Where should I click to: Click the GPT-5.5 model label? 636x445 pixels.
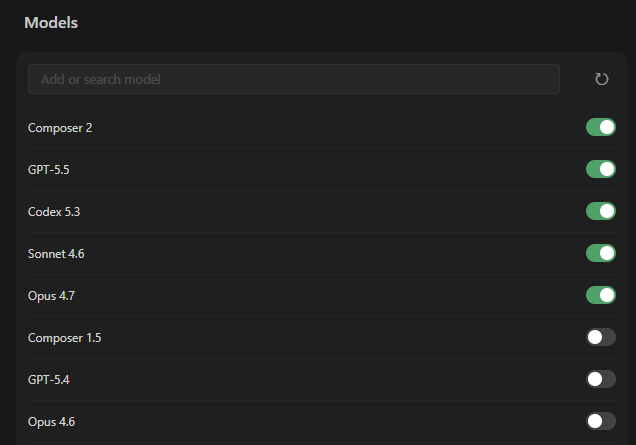click(49, 170)
